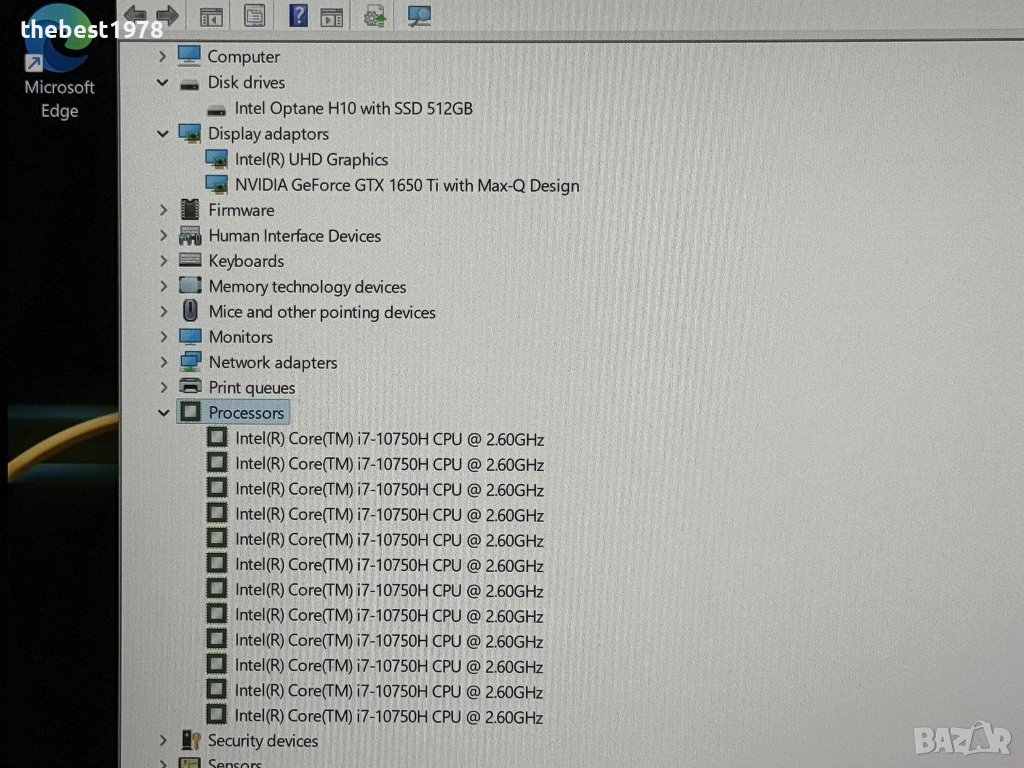Collapse the Display adaptors category
This screenshot has height=768, width=1024.
pos(163,134)
